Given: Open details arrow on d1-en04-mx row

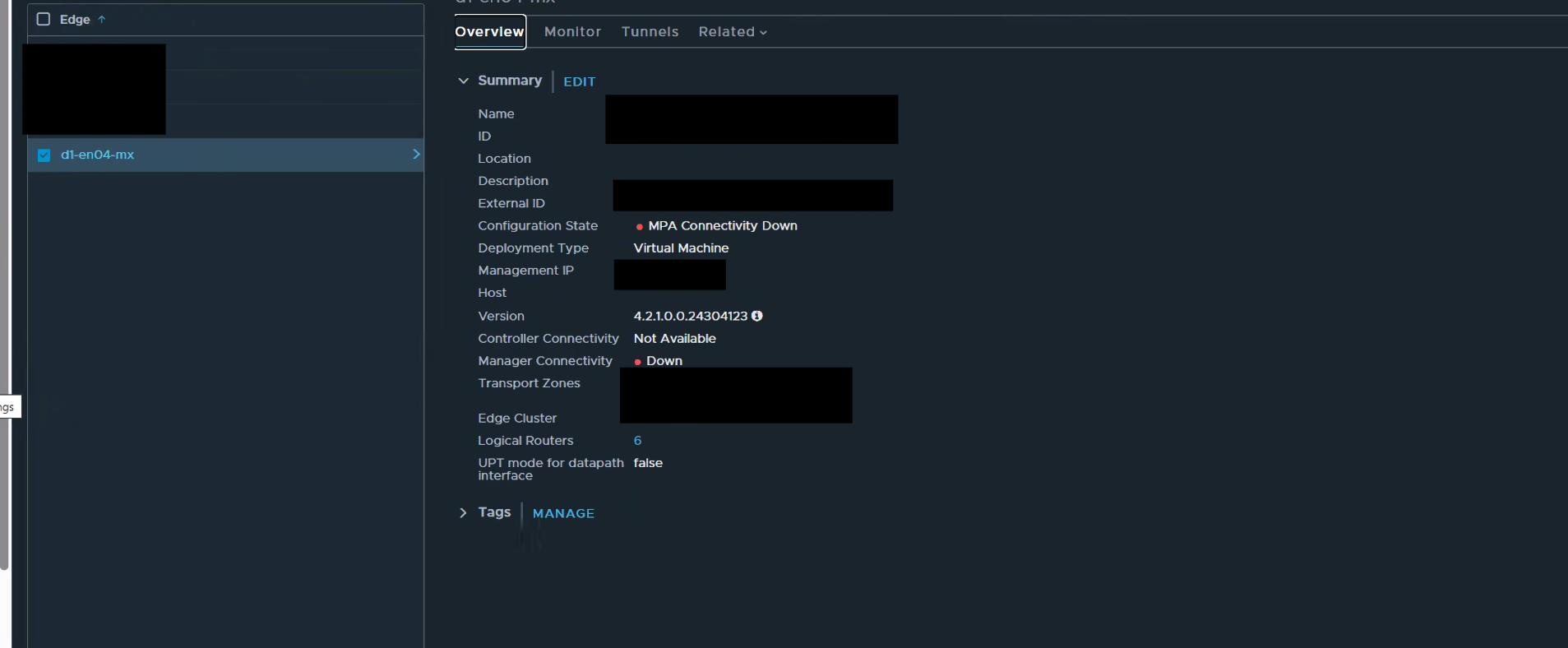Looking at the screenshot, I should click(x=415, y=155).
